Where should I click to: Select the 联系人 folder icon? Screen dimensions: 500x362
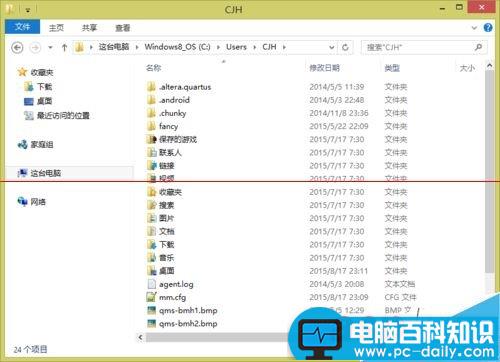click(151, 152)
